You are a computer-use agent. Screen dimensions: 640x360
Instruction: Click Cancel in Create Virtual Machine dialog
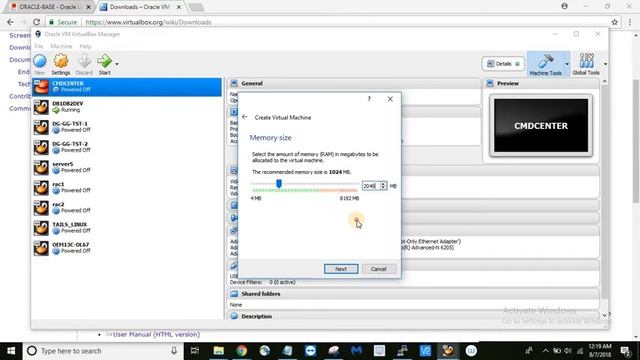378,269
